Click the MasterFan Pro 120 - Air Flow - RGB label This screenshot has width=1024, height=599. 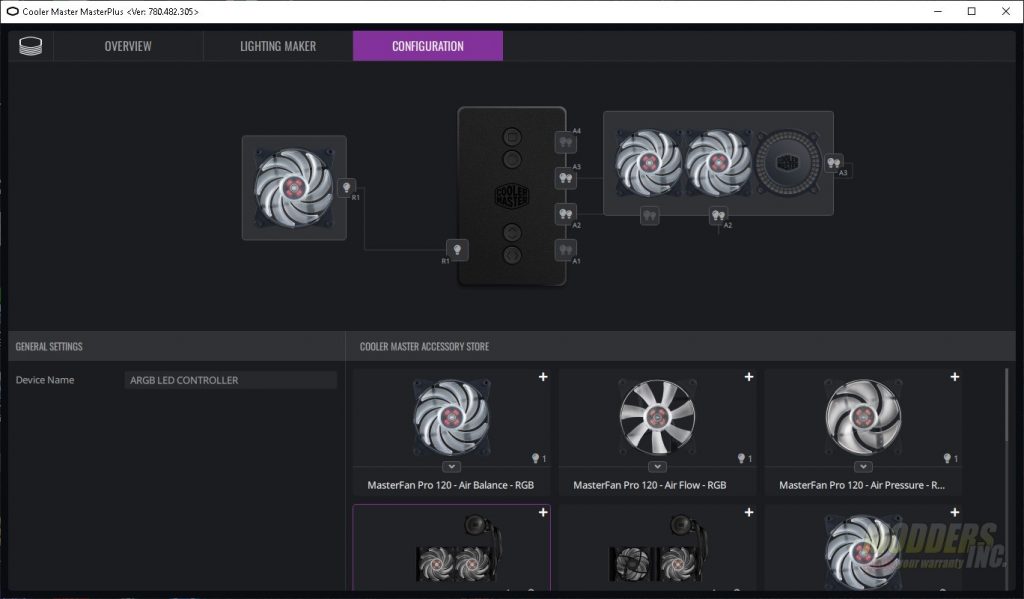click(650, 485)
